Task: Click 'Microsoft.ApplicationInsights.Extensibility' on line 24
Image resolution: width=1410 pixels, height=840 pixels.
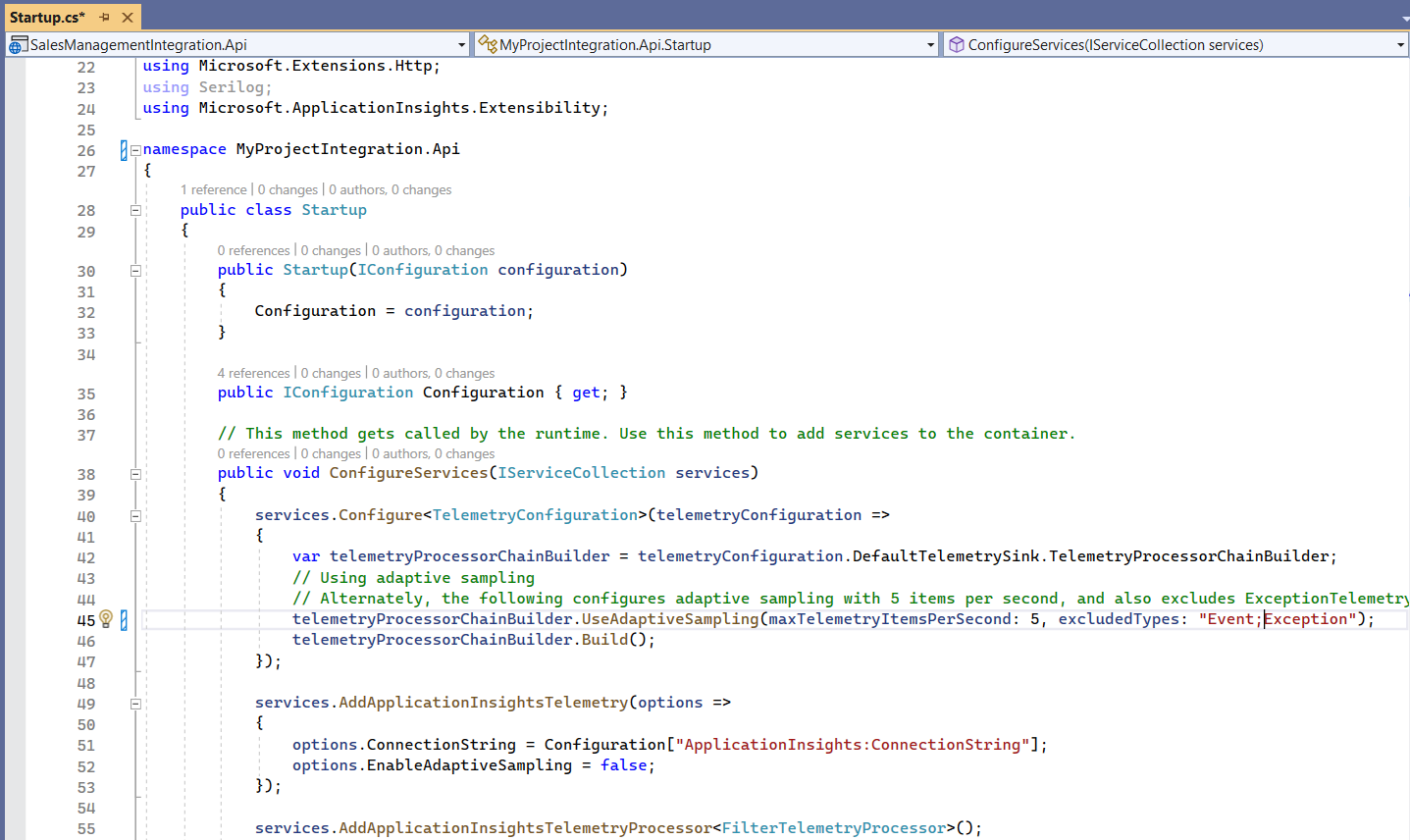Action: coord(399,108)
